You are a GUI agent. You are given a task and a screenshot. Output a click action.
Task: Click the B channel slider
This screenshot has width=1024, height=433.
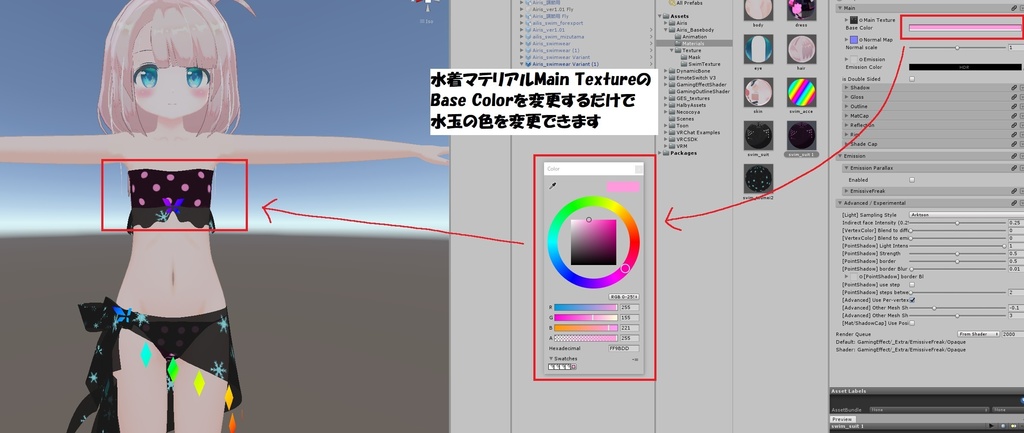(x=586, y=328)
